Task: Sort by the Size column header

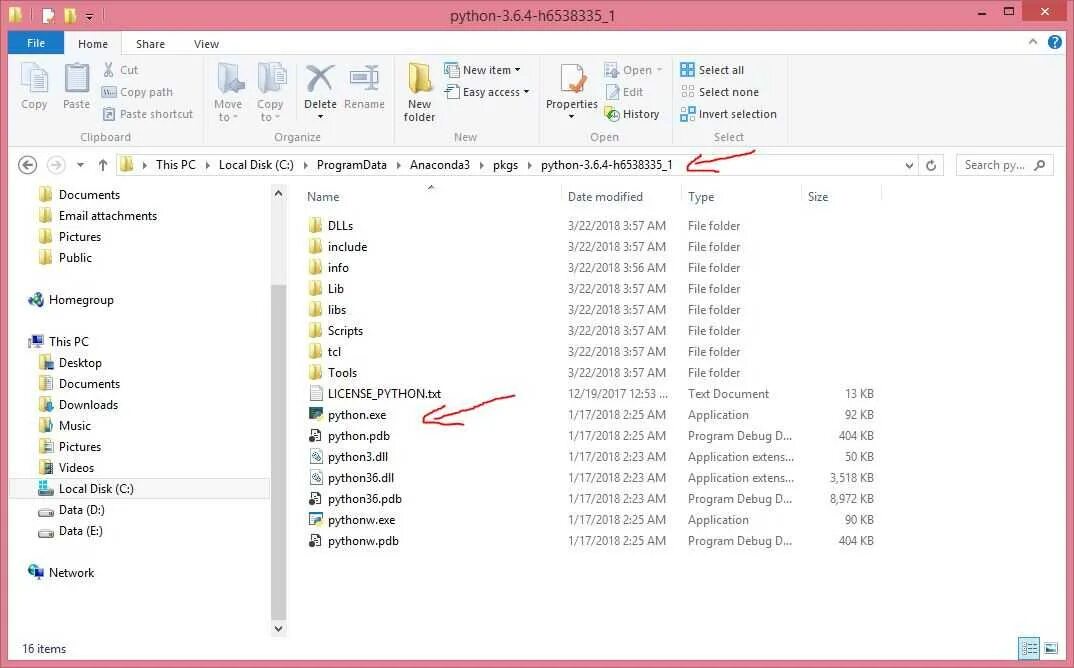Action: [x=818, y=197]
